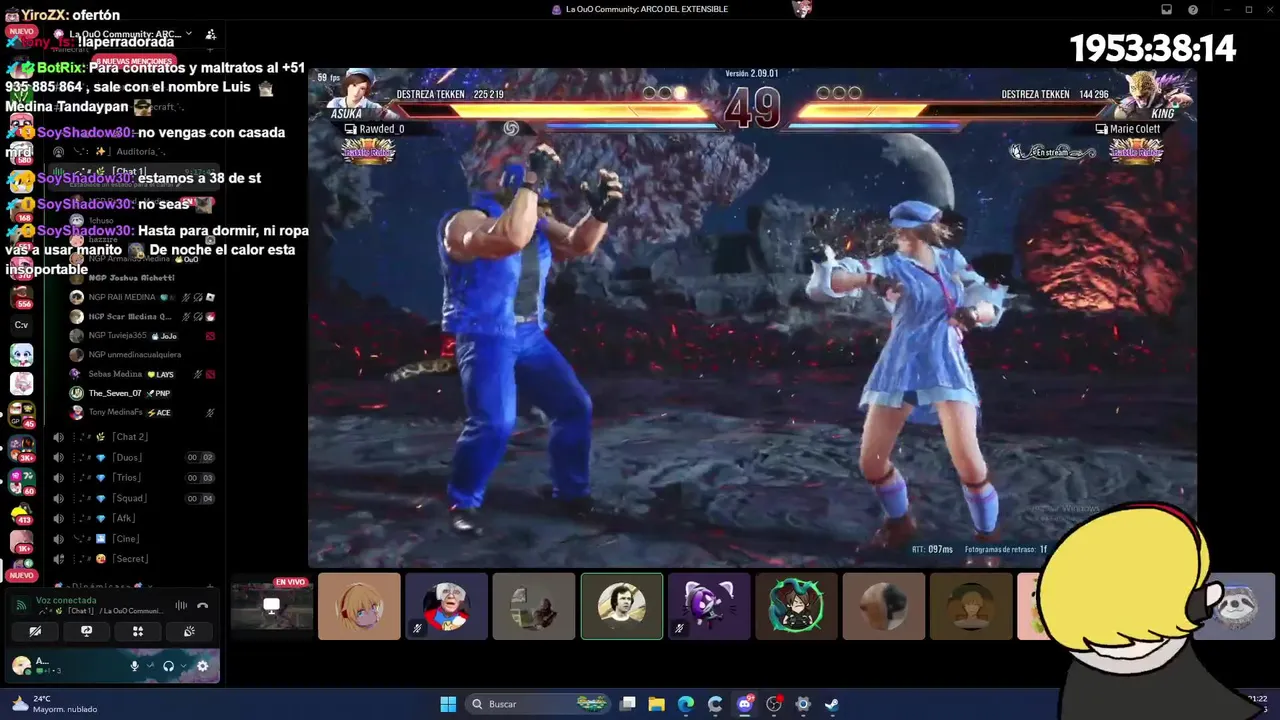Expand microphone input options arrow
Screen dimensions: 1280x720
(150, 666)
